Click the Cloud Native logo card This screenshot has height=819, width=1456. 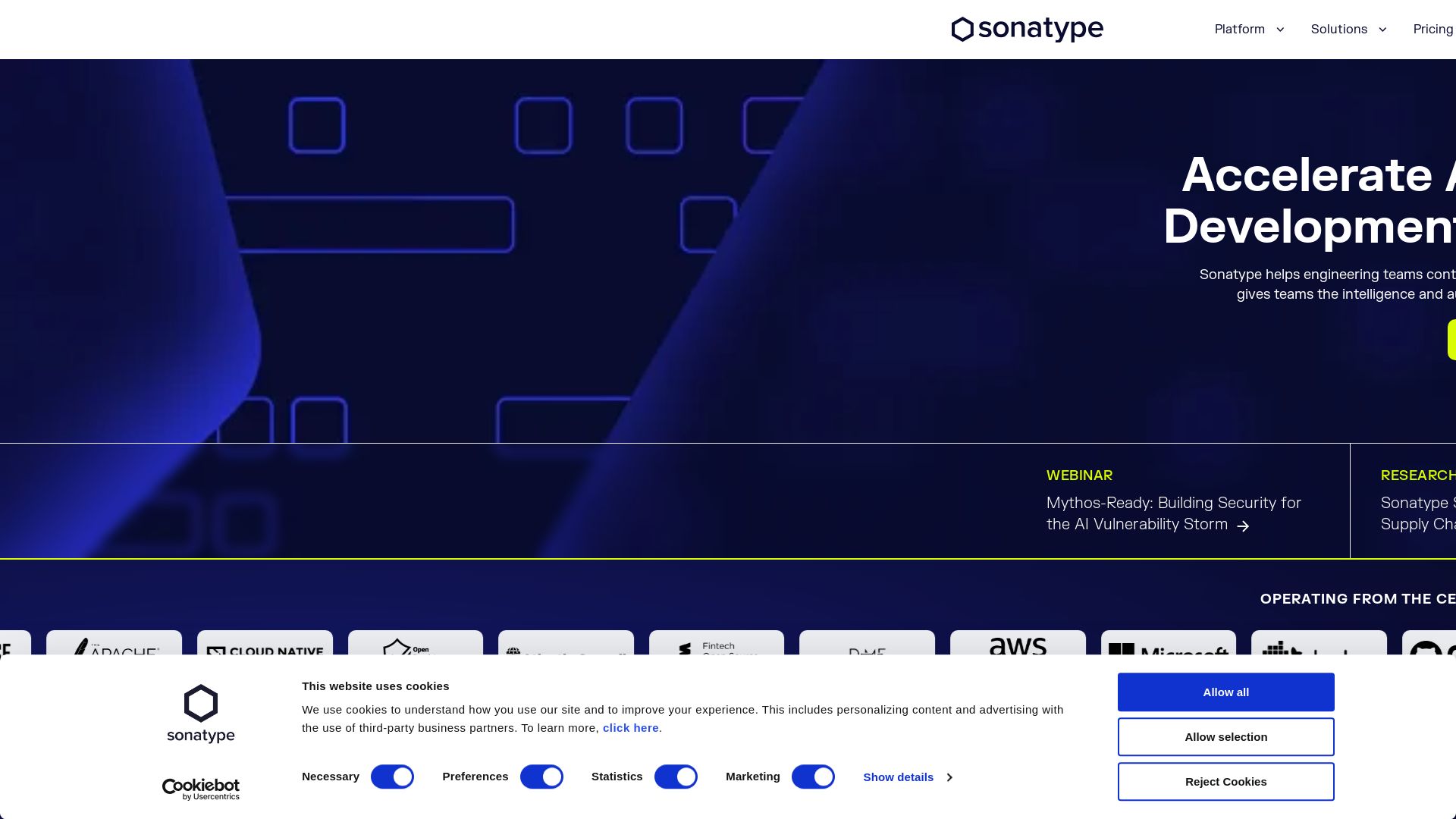265,643
